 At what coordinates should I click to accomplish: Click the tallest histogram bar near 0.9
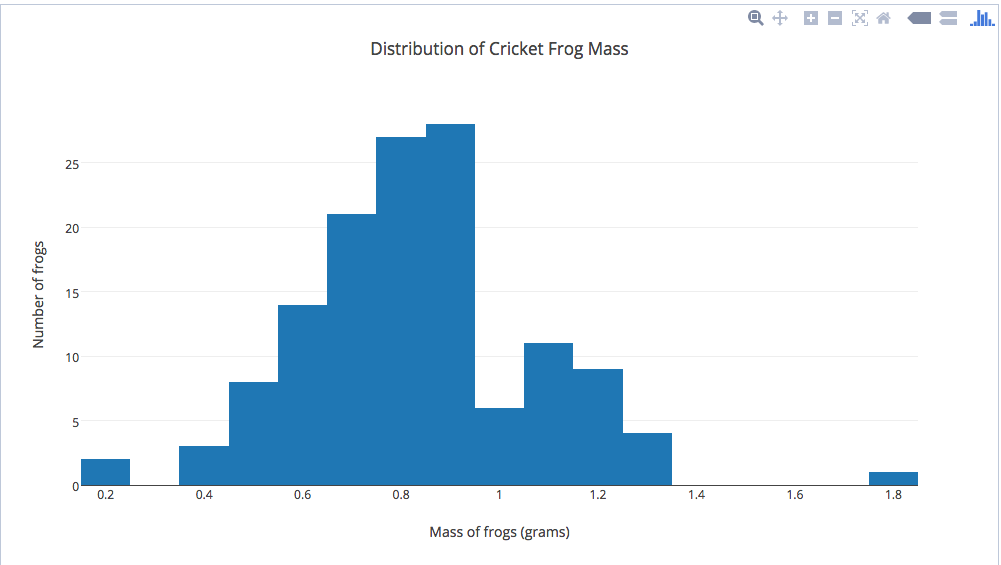[451, 305]
